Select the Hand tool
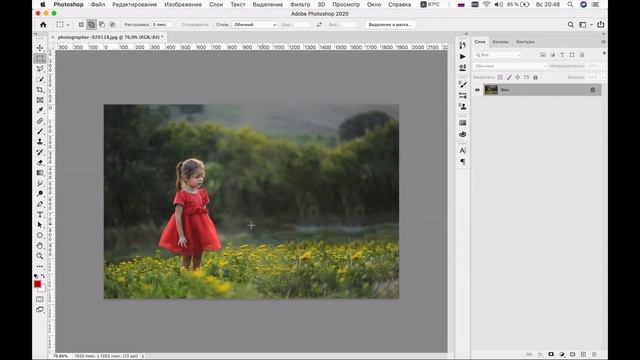The height and width of the screenshot is (360, 640). tap(40, 246)
